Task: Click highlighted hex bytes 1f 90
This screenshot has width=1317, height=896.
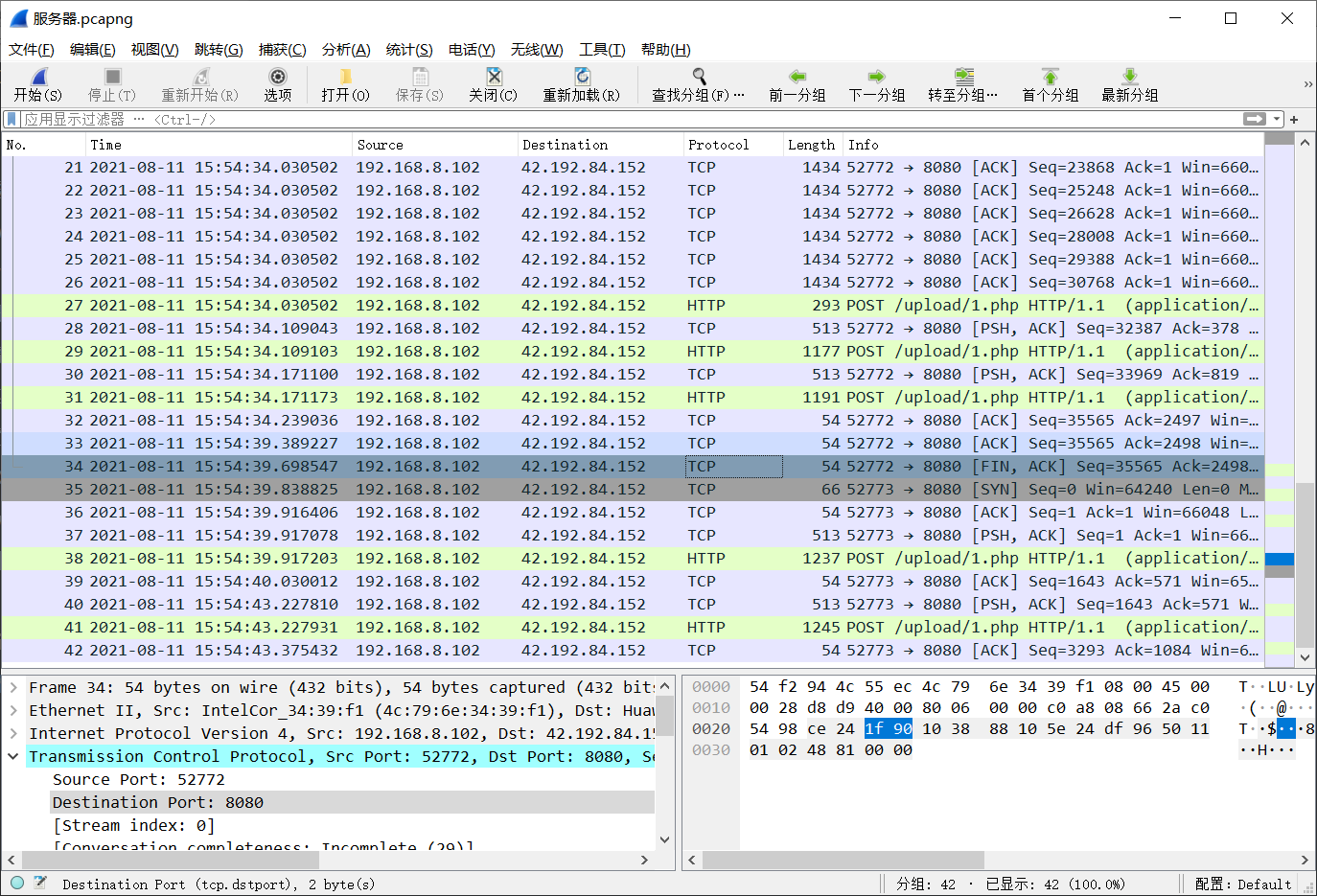Action: tap(889, 728)
